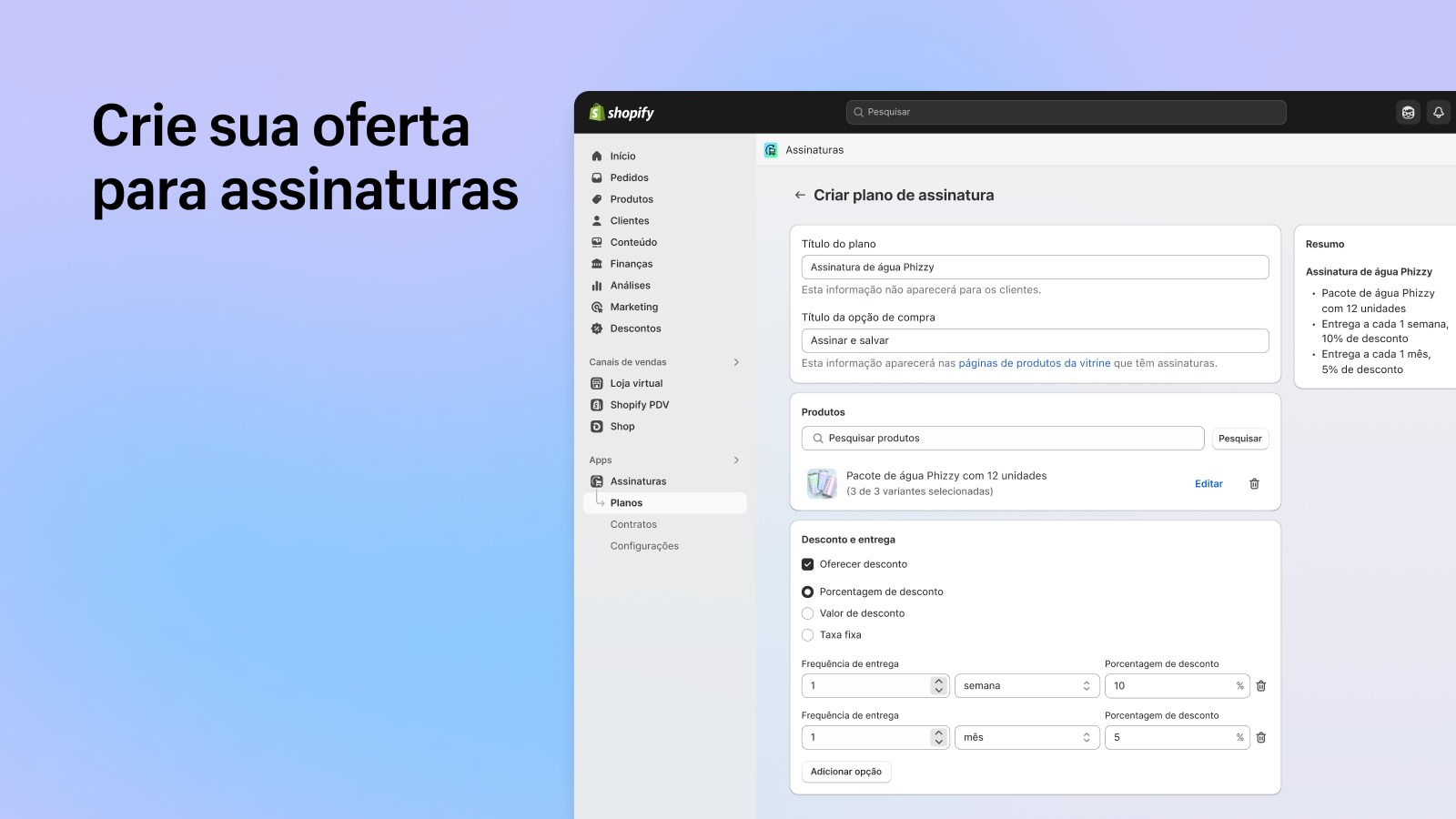The image size is (1456, 819).
Task: Click the Desconto e entrega heading
Action: tap(848, 540)
